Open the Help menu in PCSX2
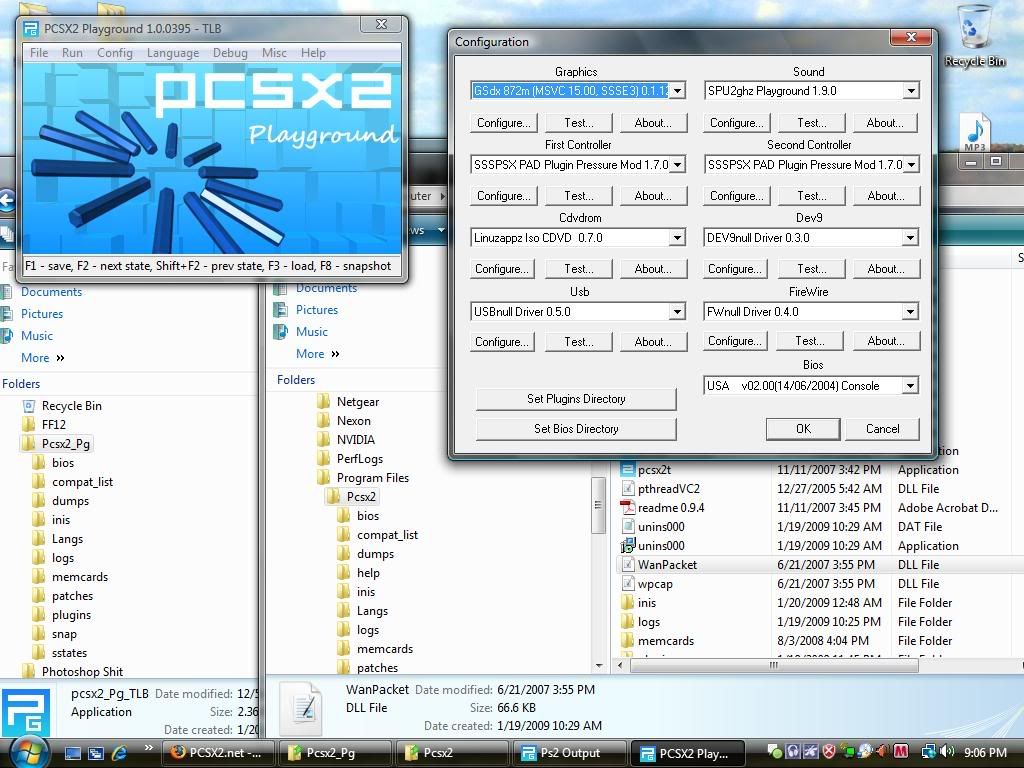 tap(313, 53)
